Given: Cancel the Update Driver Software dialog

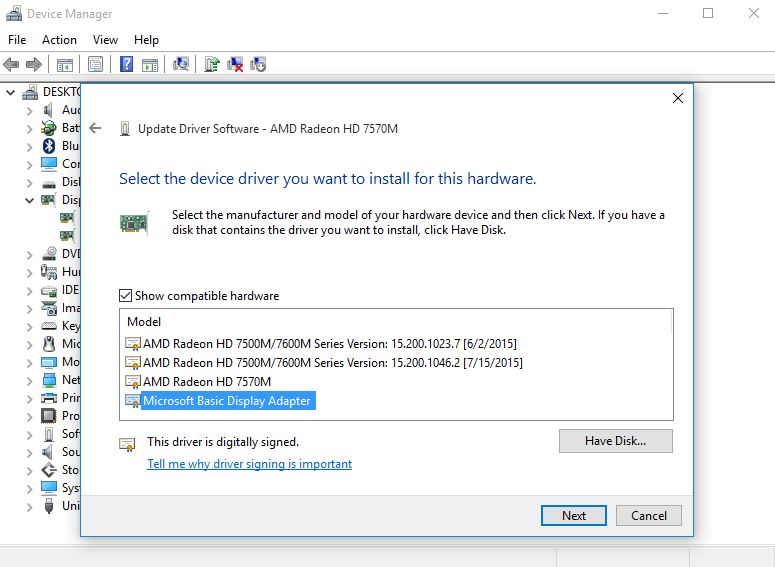Looking at the screenshot, I should click(648, 516).
